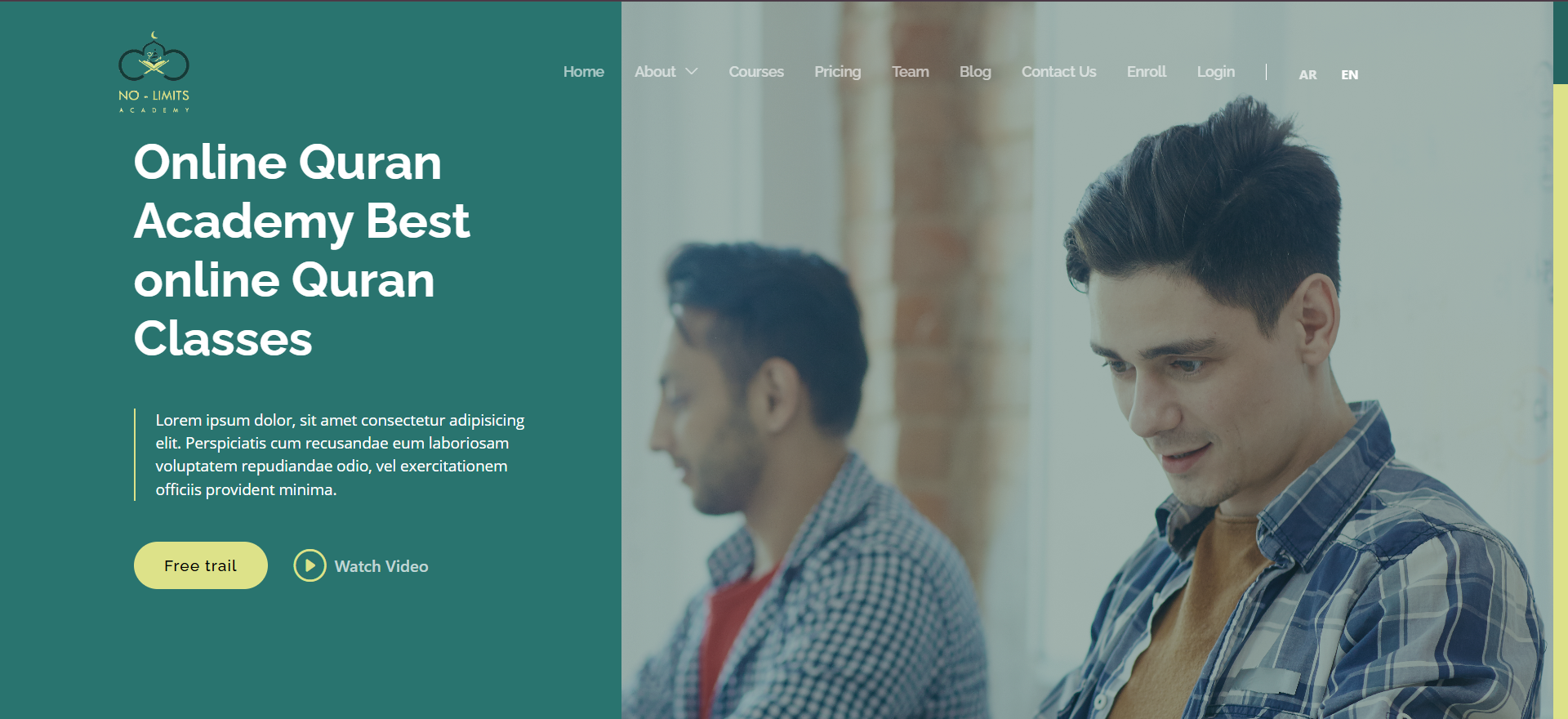This screenshot has height=719, width=1568.
Task: Open the Contact Us page
Action: (1058, 72)
